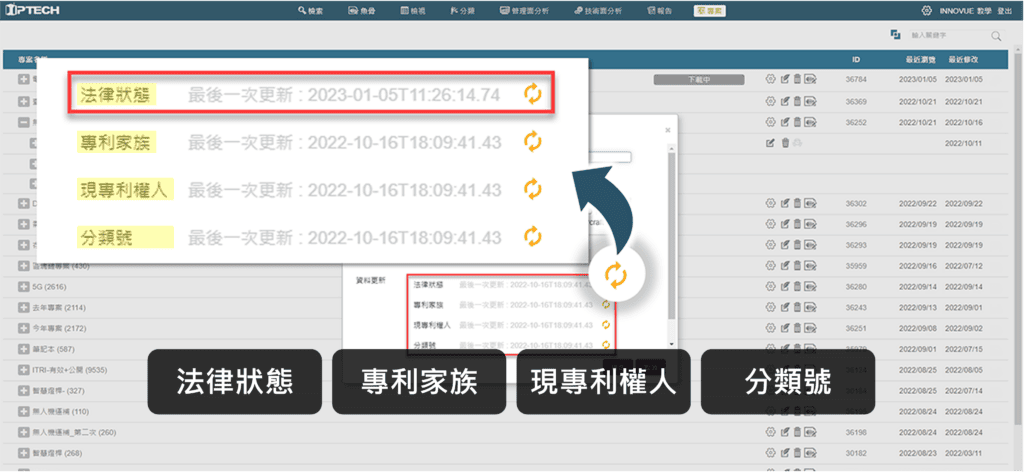Image resolution: width=1024 pixels, height=472 pixels.
Task: Click the export icon for project 36296
Action: (x=810, y=224)
